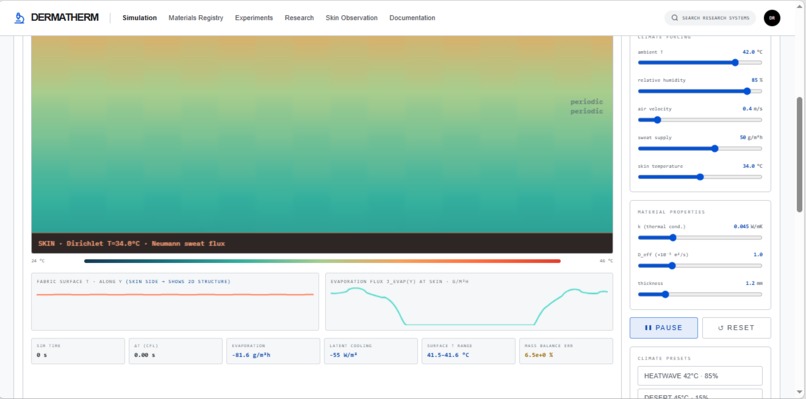Open the Simulation tab

coord(139,18)
